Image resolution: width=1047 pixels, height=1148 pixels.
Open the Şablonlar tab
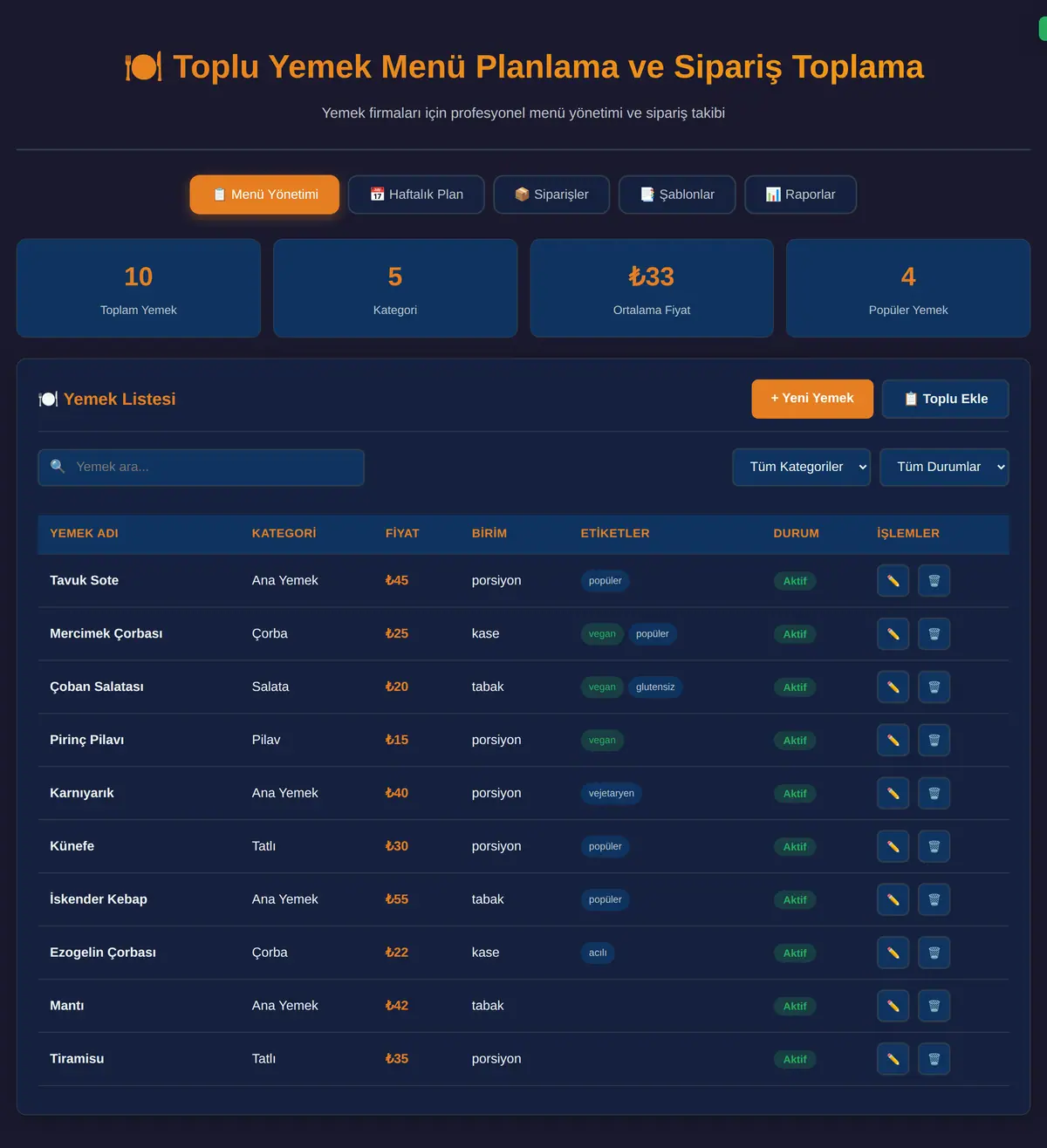click(677, 195)
